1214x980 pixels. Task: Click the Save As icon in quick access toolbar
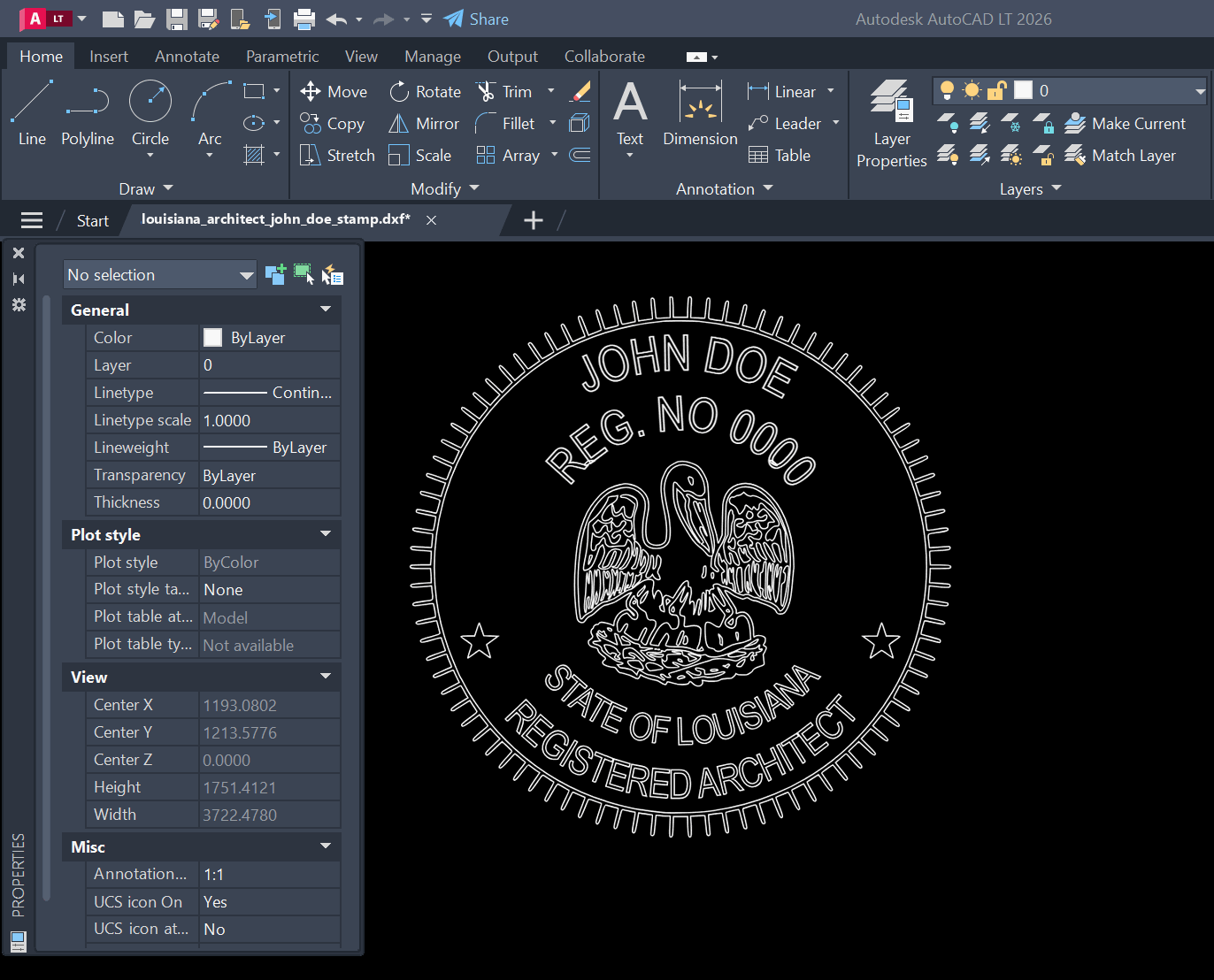(209, 19)
